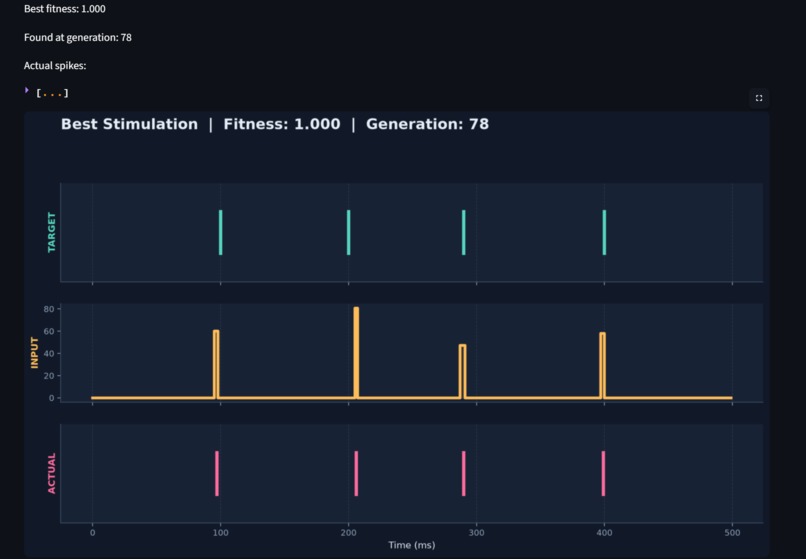Click the TARGET axis label
Screen dimensions: 806x559
coord(51,232)
